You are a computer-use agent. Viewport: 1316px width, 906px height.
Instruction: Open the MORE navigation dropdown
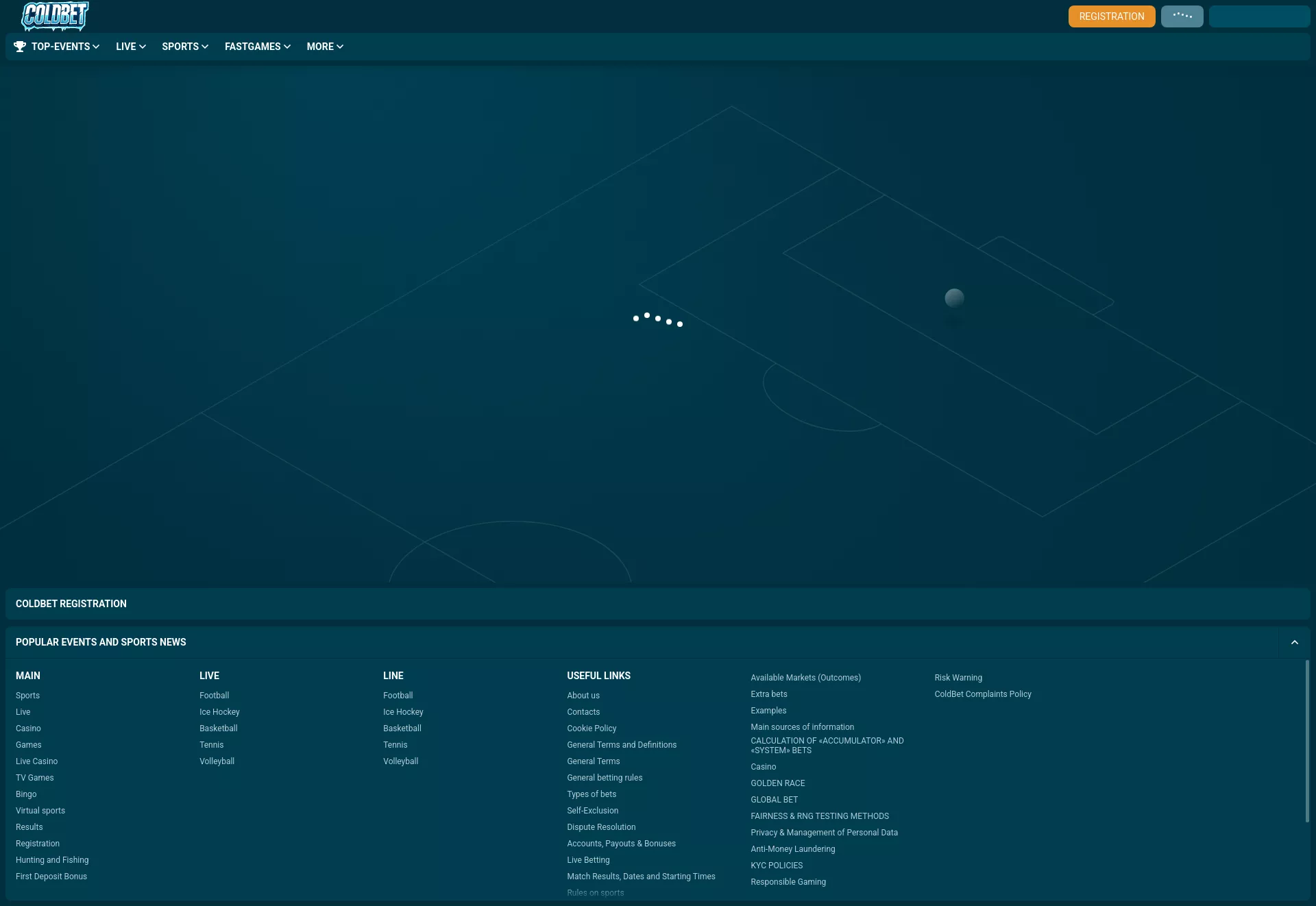point(325,47)
